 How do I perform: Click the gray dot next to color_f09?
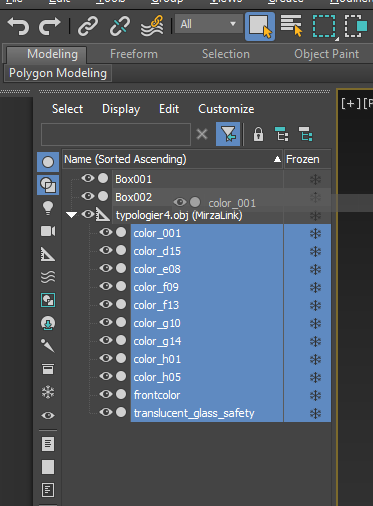click(121, 286)
